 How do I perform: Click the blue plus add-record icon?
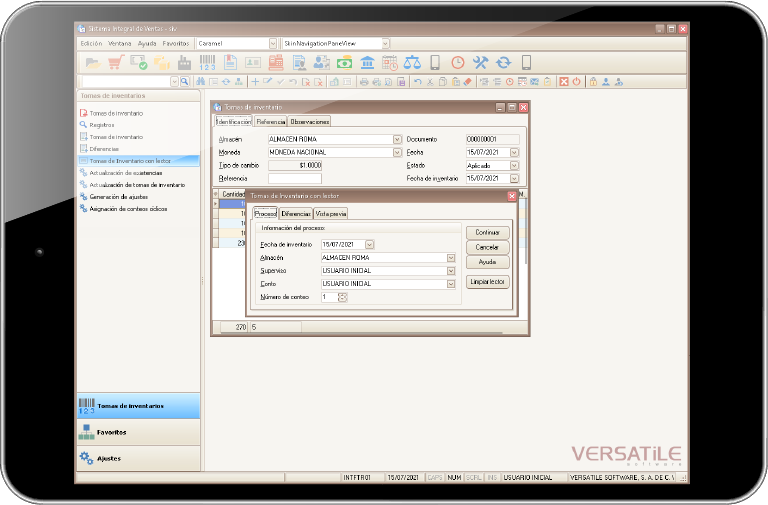pos(255,82)
